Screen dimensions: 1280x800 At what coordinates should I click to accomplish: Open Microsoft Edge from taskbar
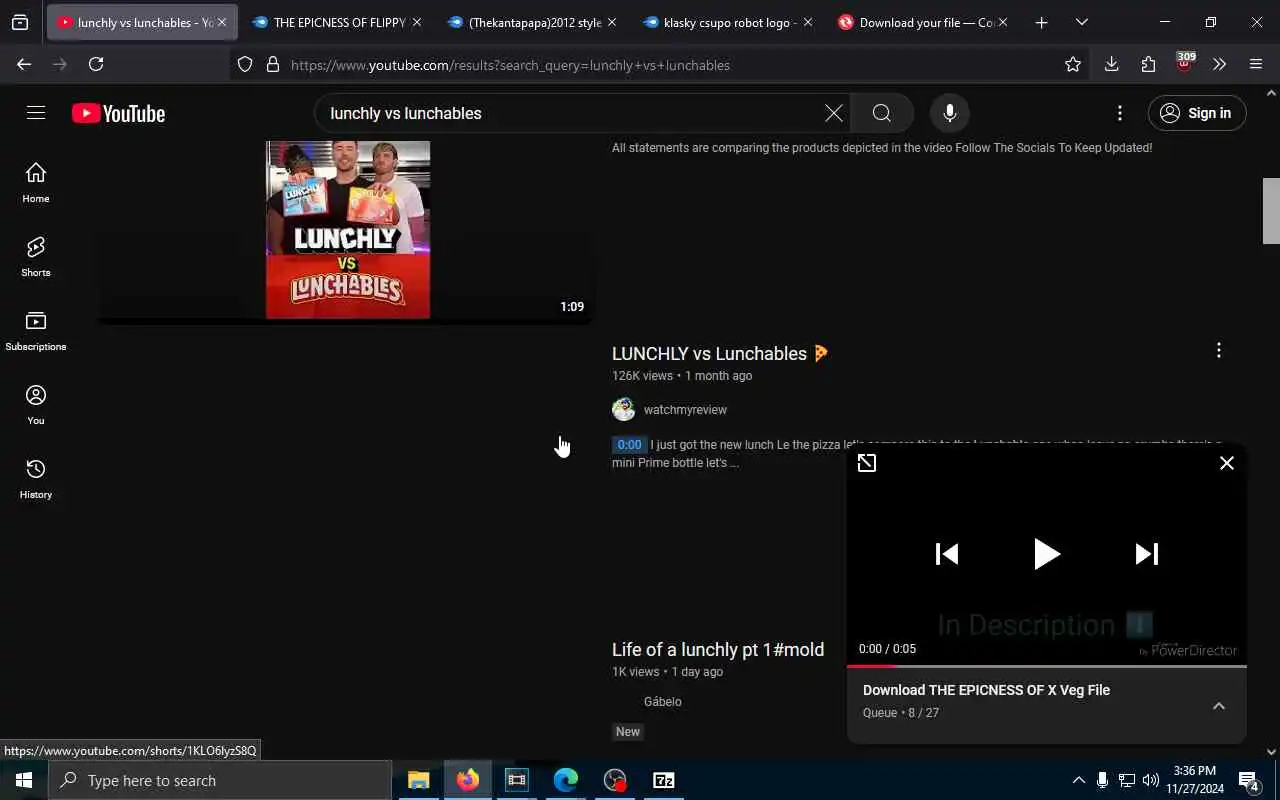coord(566,780)
